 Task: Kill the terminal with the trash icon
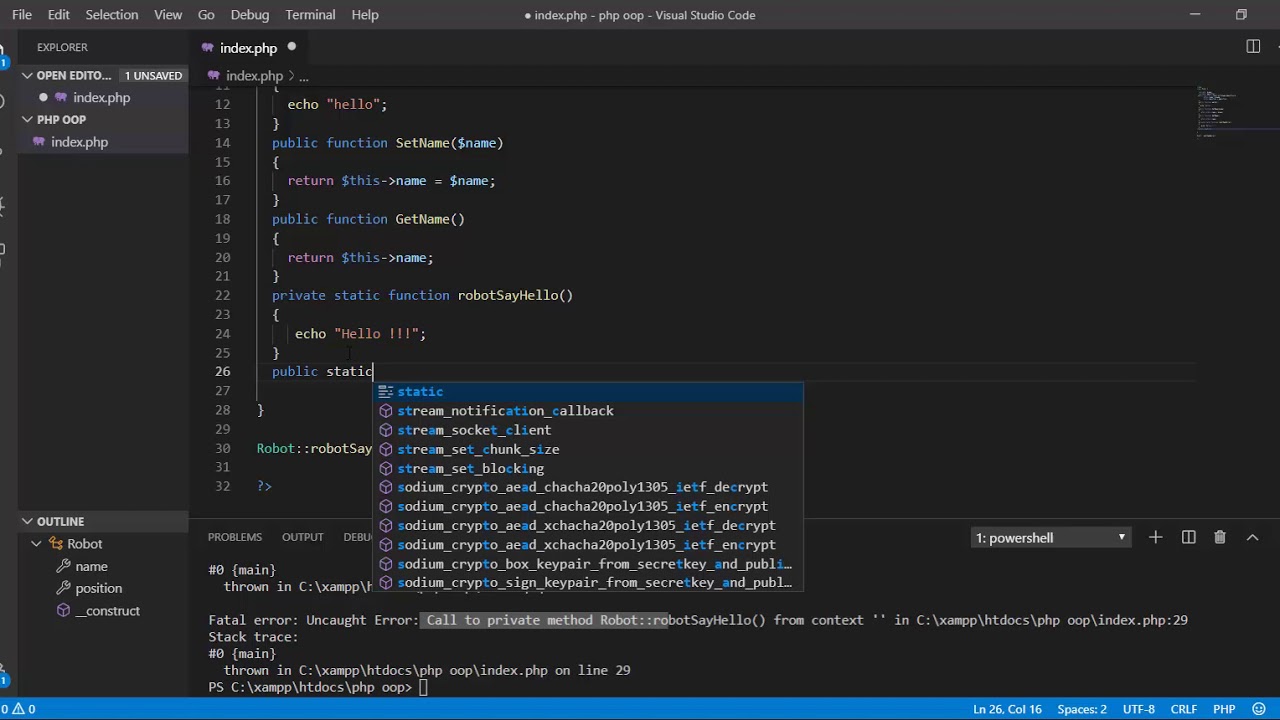tap(1220, 537)
